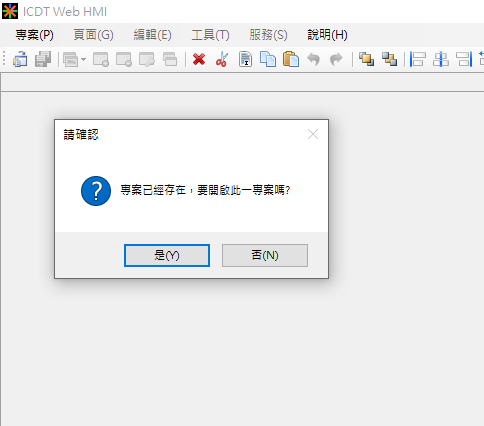This screenshot has height=426, width=484.
Task: Click the copy icon in toolbar
Action: tap(268, 59)
